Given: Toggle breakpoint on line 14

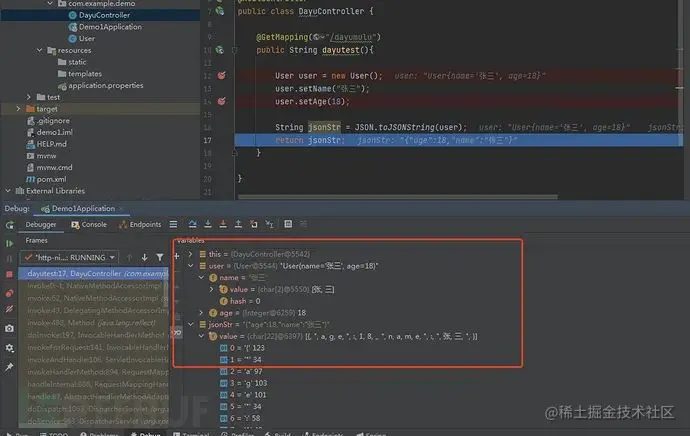Looking at the screenshot, I should (221, 101).
